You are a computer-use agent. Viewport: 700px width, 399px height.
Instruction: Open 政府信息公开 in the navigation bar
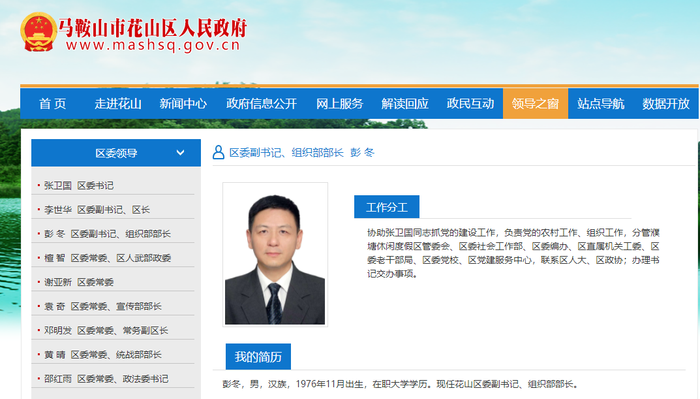point(262,104)
